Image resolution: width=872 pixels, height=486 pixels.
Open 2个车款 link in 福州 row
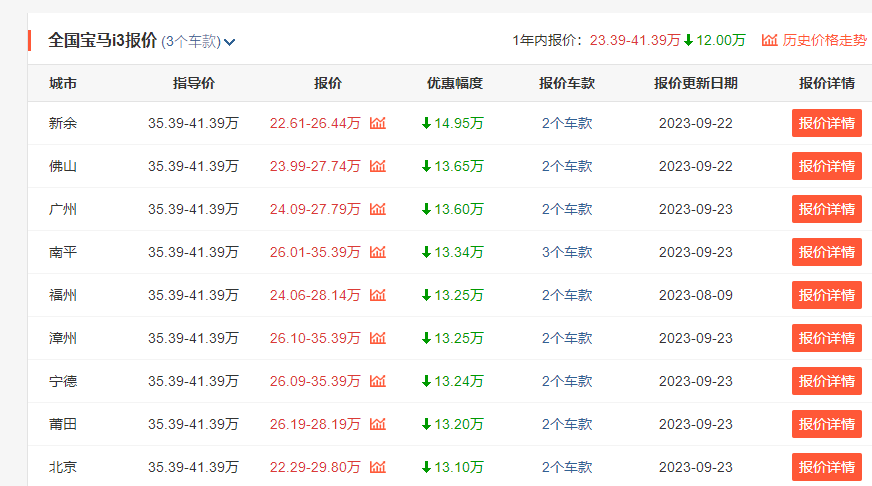coord(567,295)
